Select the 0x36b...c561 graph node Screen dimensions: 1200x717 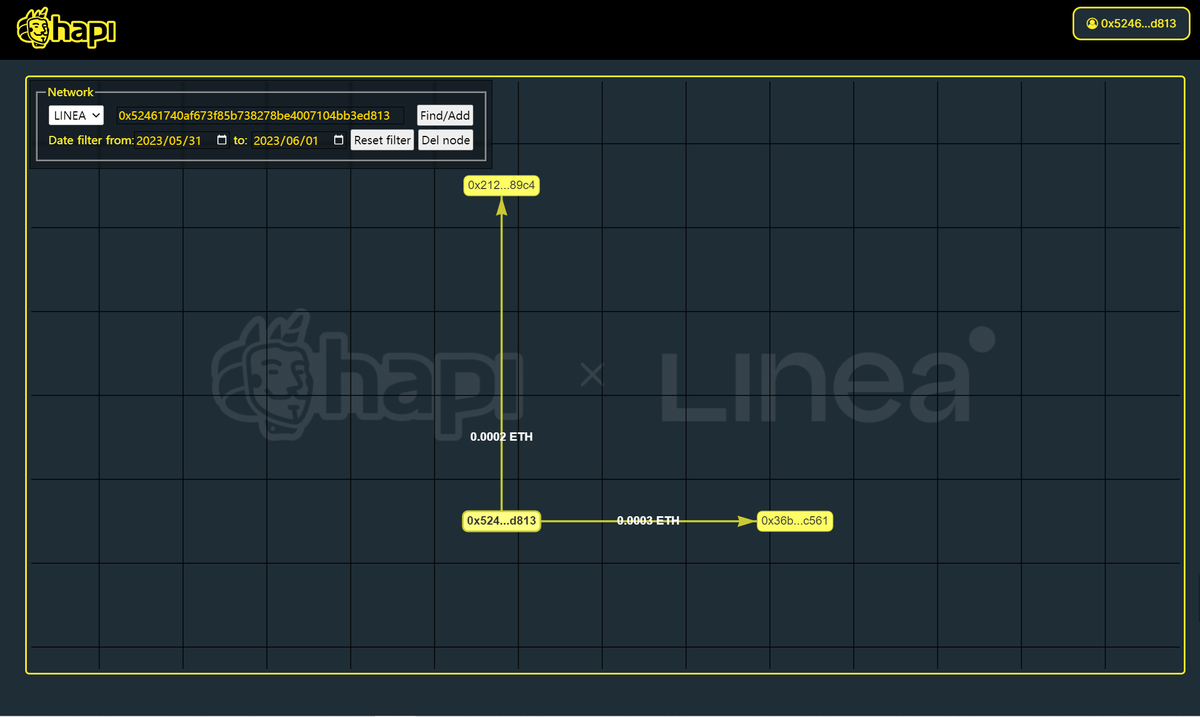point(795,521)
